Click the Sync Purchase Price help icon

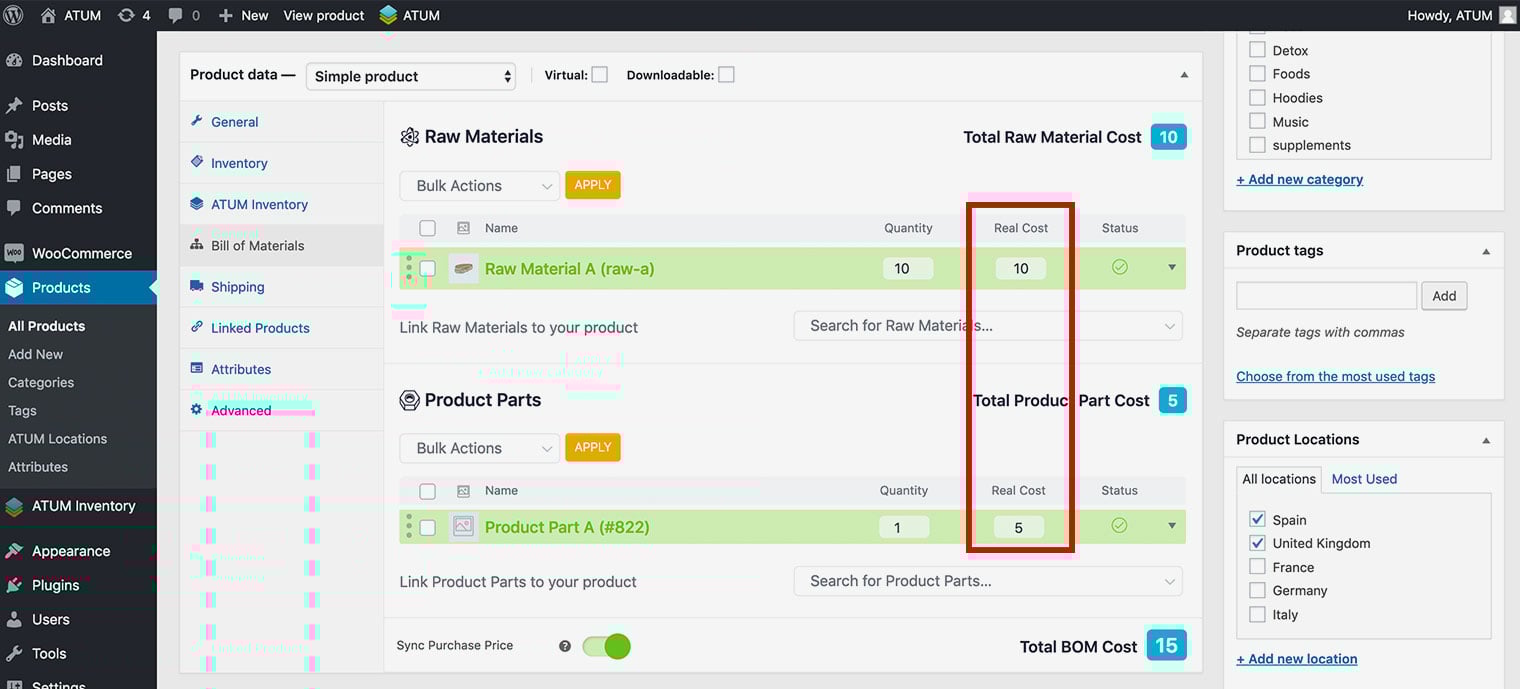coord(565,646)
